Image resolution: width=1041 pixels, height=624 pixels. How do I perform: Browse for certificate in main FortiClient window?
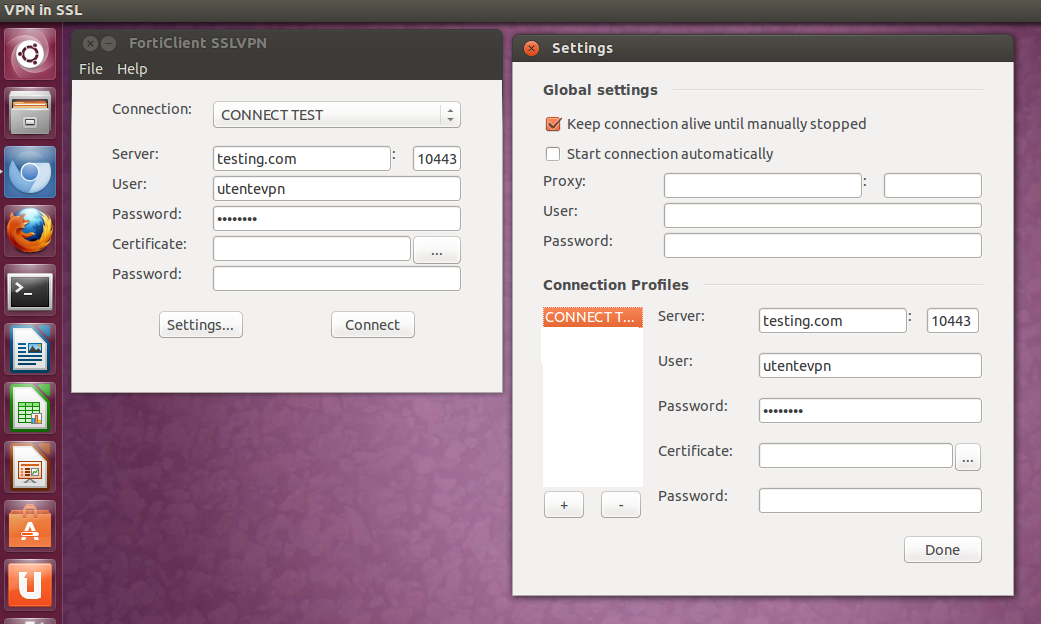(x=437, y=250)
